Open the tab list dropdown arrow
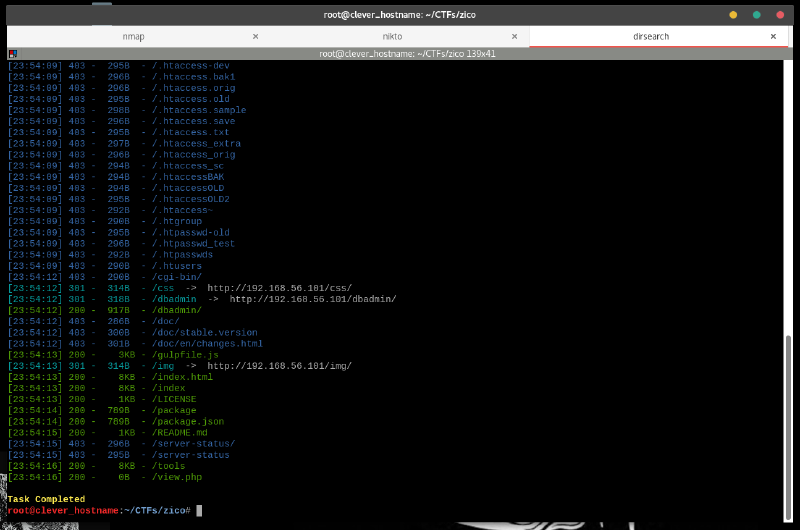The height and width of the screenshot is (530, 800). [x=791, y=36]
